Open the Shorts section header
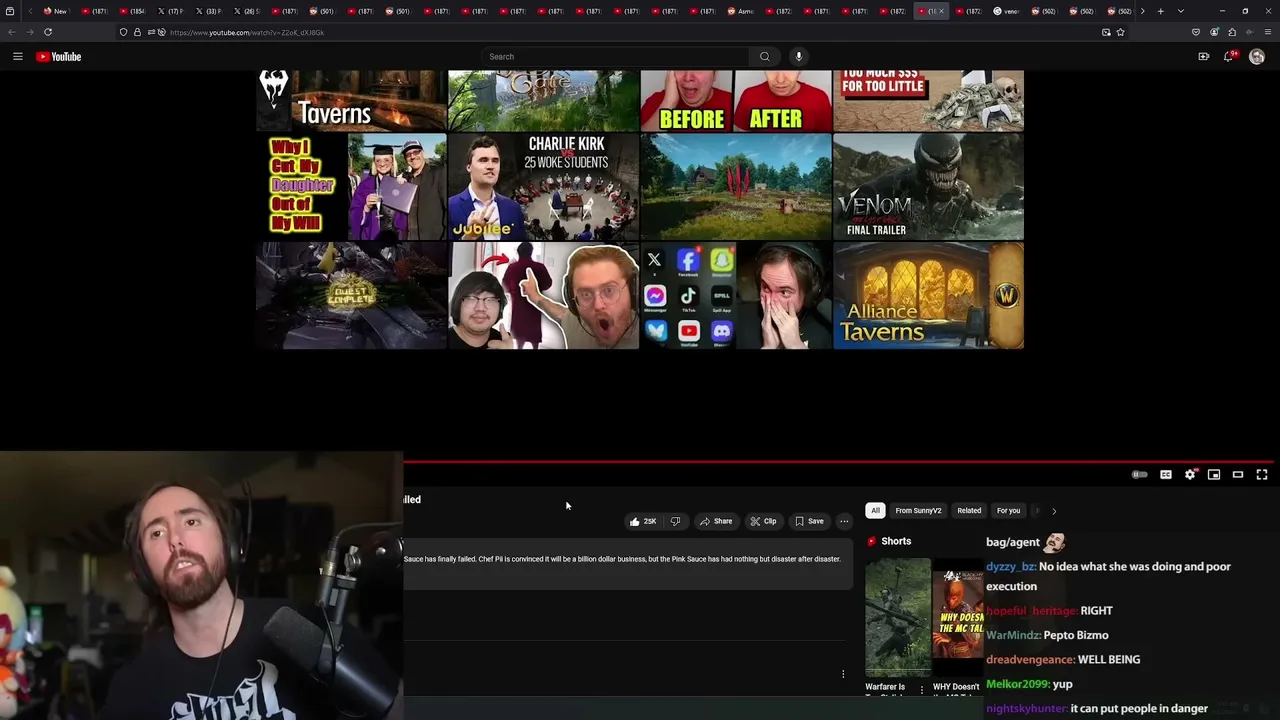The image size is (1280, 720). [x=889, y=541]
